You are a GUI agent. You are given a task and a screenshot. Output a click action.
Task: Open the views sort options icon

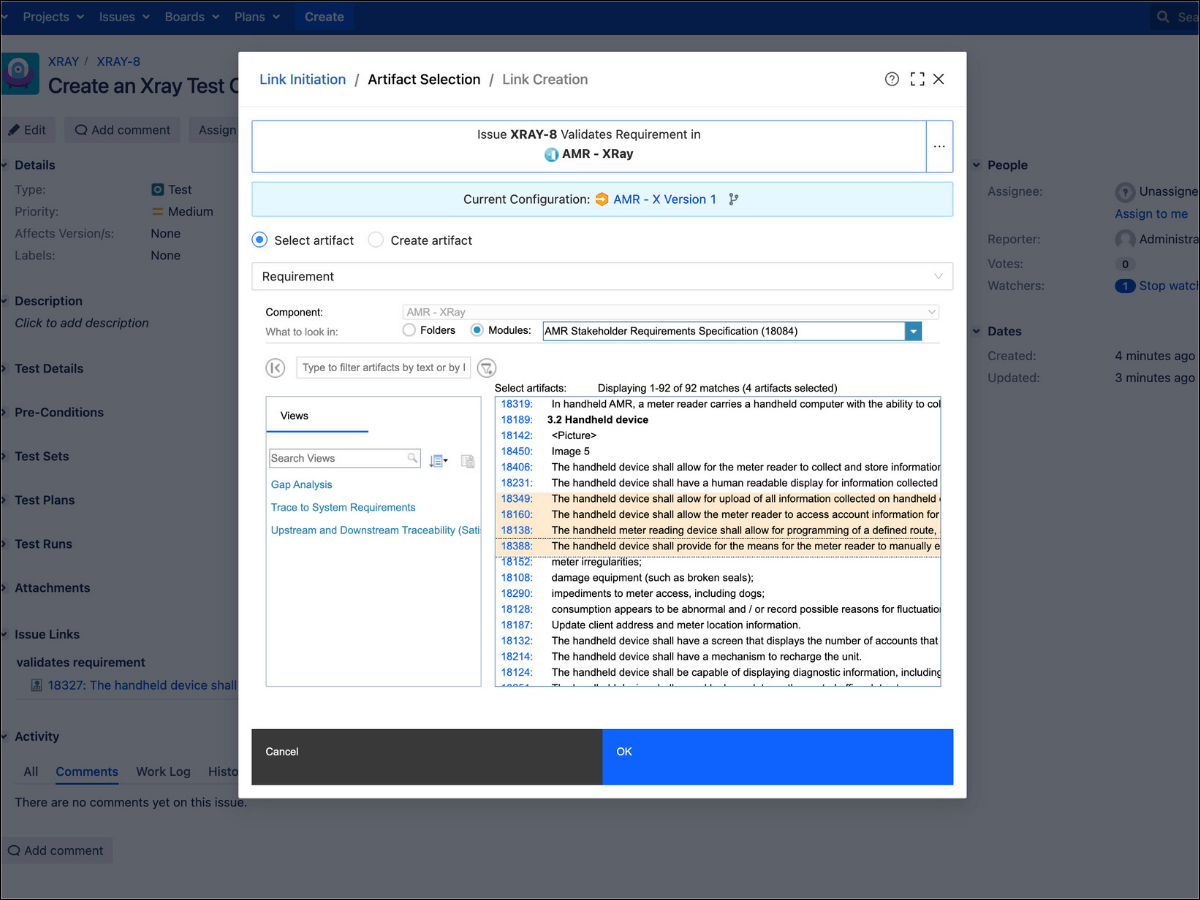tap(438, 460)
